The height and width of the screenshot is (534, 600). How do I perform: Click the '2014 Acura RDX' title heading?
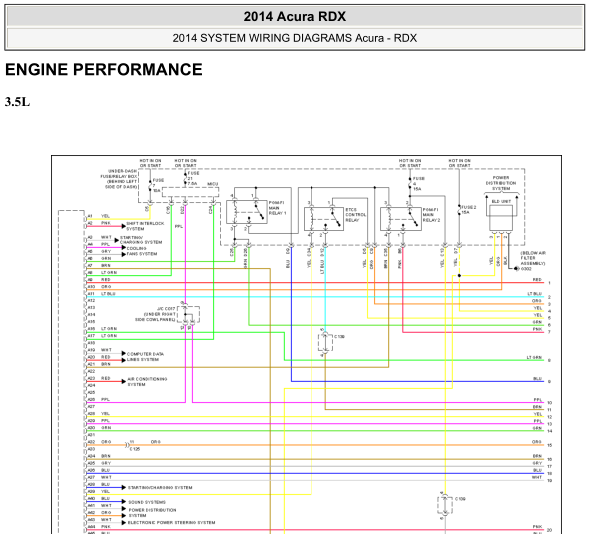pos(295,17)
